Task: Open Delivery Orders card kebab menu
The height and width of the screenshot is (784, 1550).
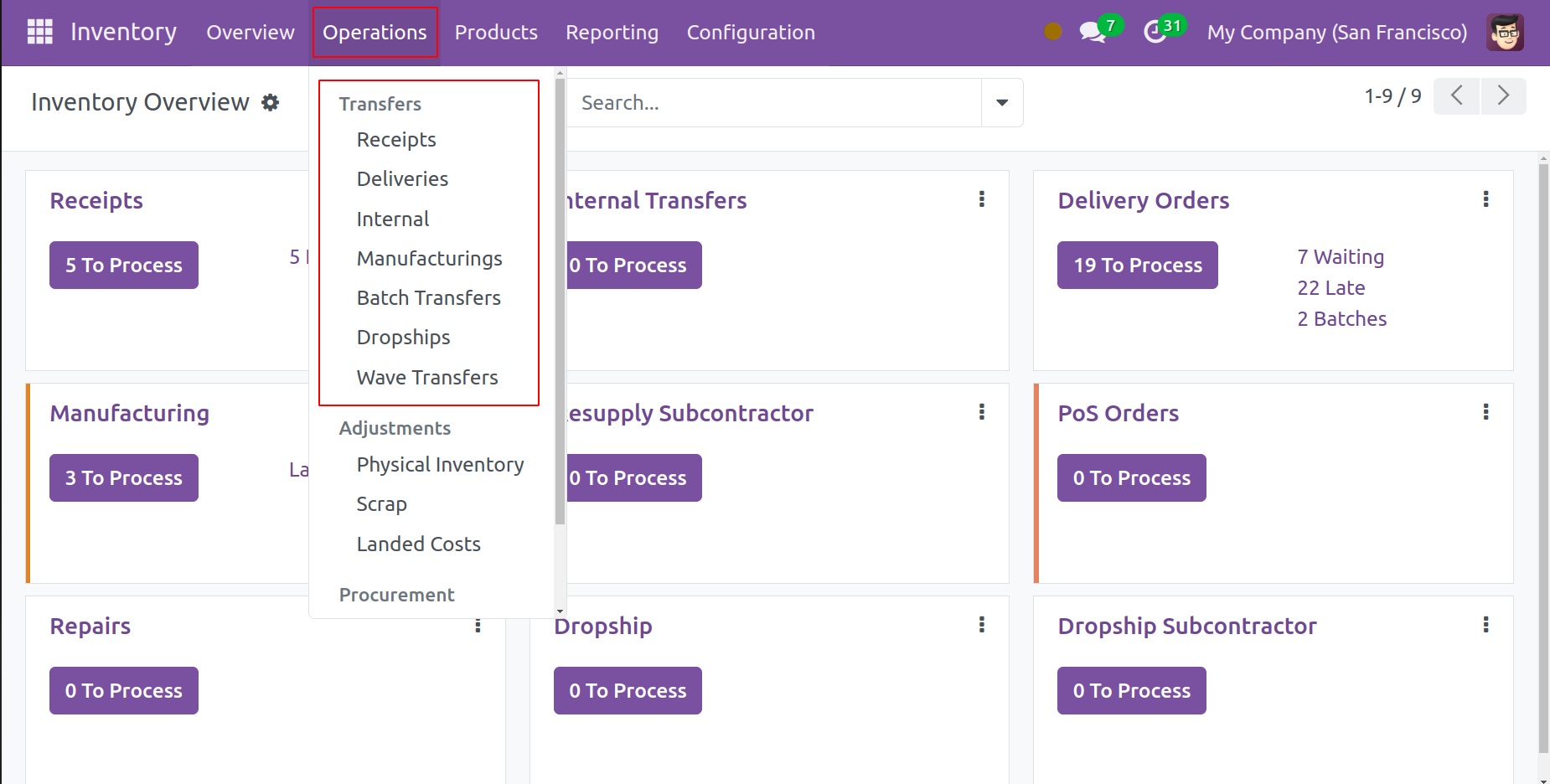Action: click(x=1485, y=199)
